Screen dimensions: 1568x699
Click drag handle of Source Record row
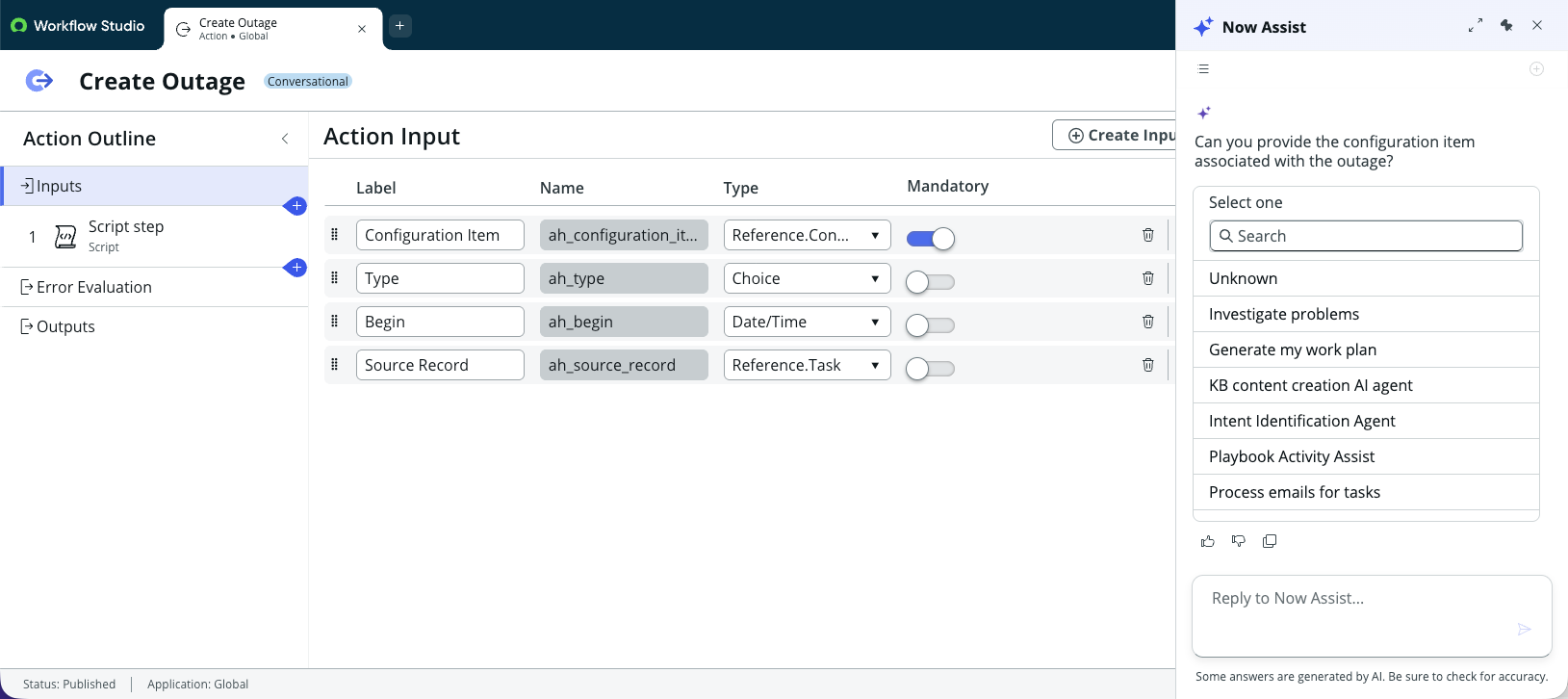tap(335, 365)
